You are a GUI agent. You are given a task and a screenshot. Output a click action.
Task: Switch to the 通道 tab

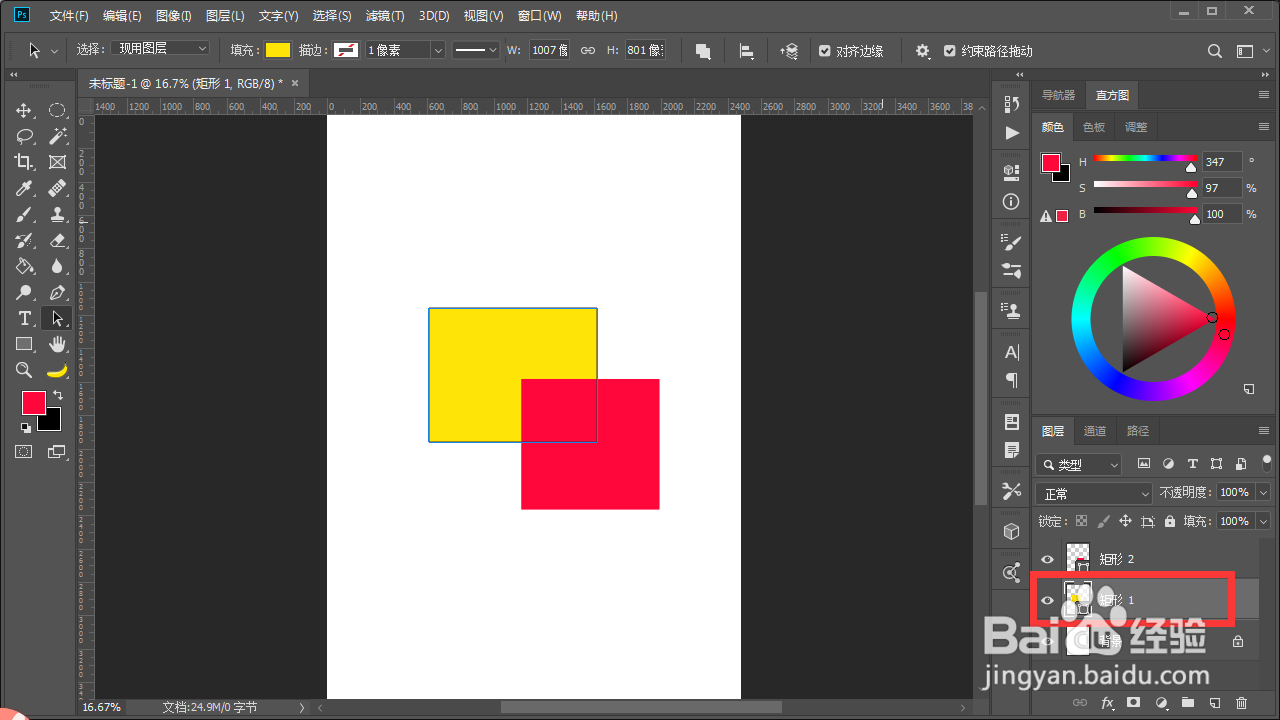coord(1095,431)
